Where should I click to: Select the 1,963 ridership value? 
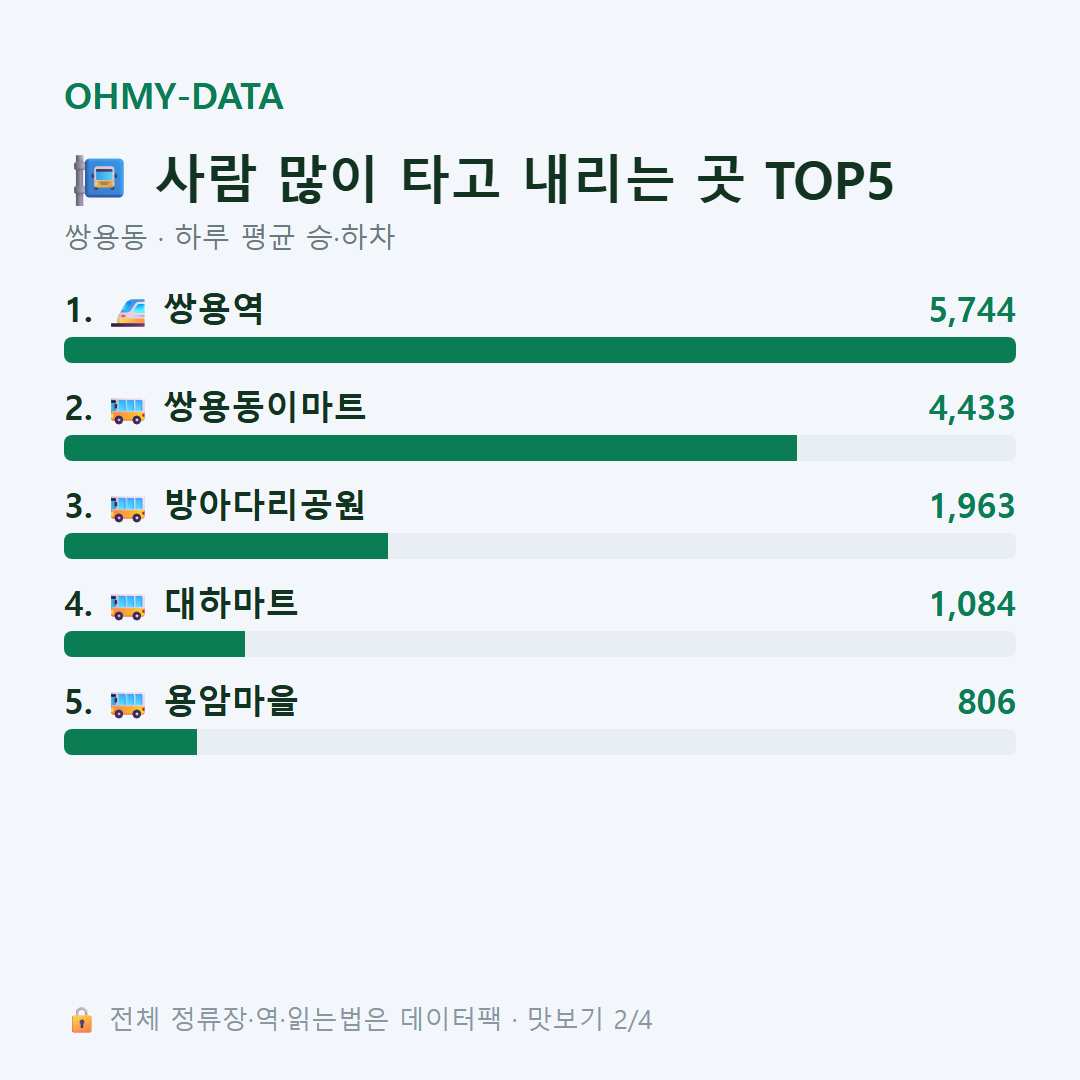(972, 506)
